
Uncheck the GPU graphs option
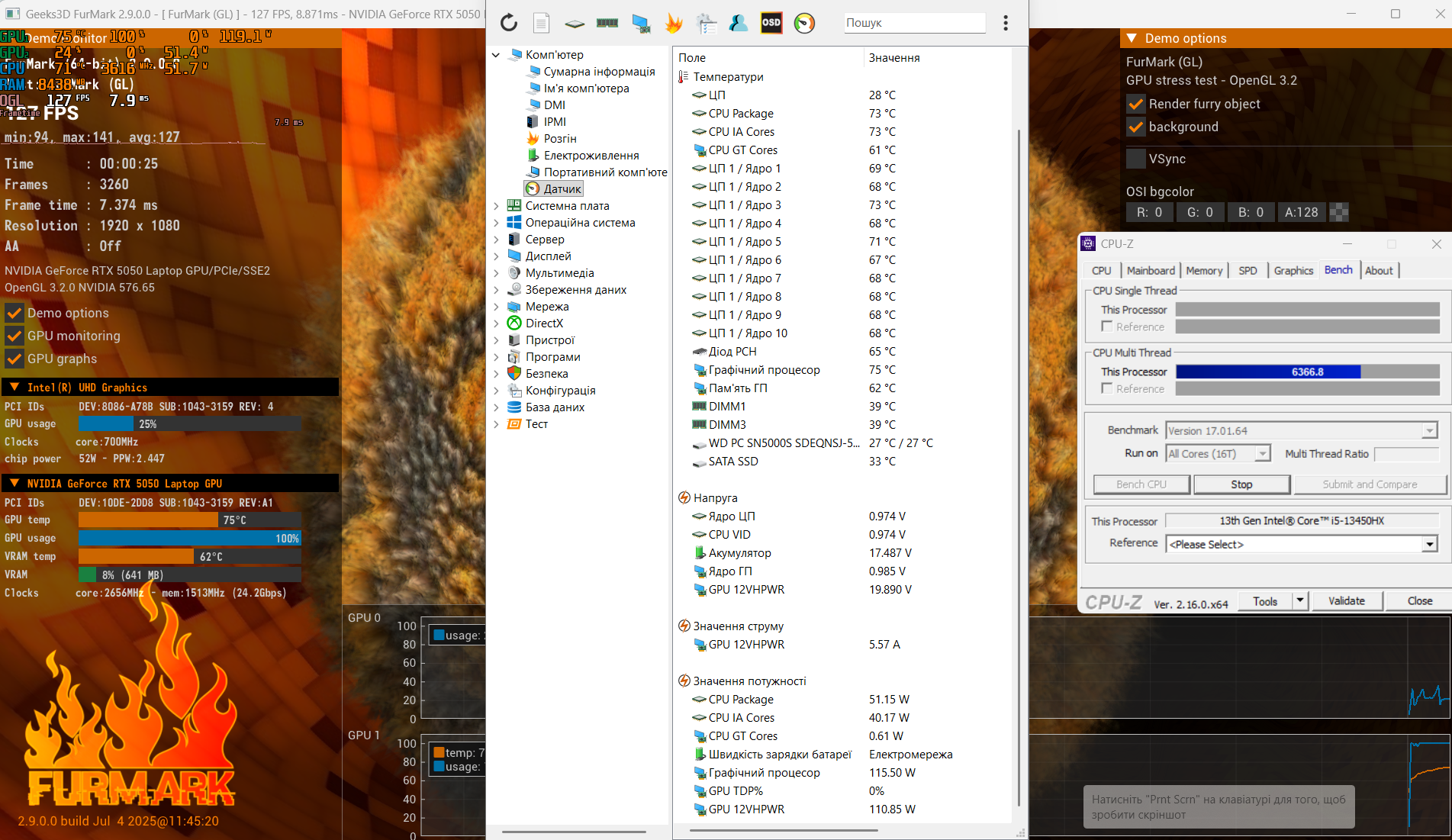click(x=14, y=359)
